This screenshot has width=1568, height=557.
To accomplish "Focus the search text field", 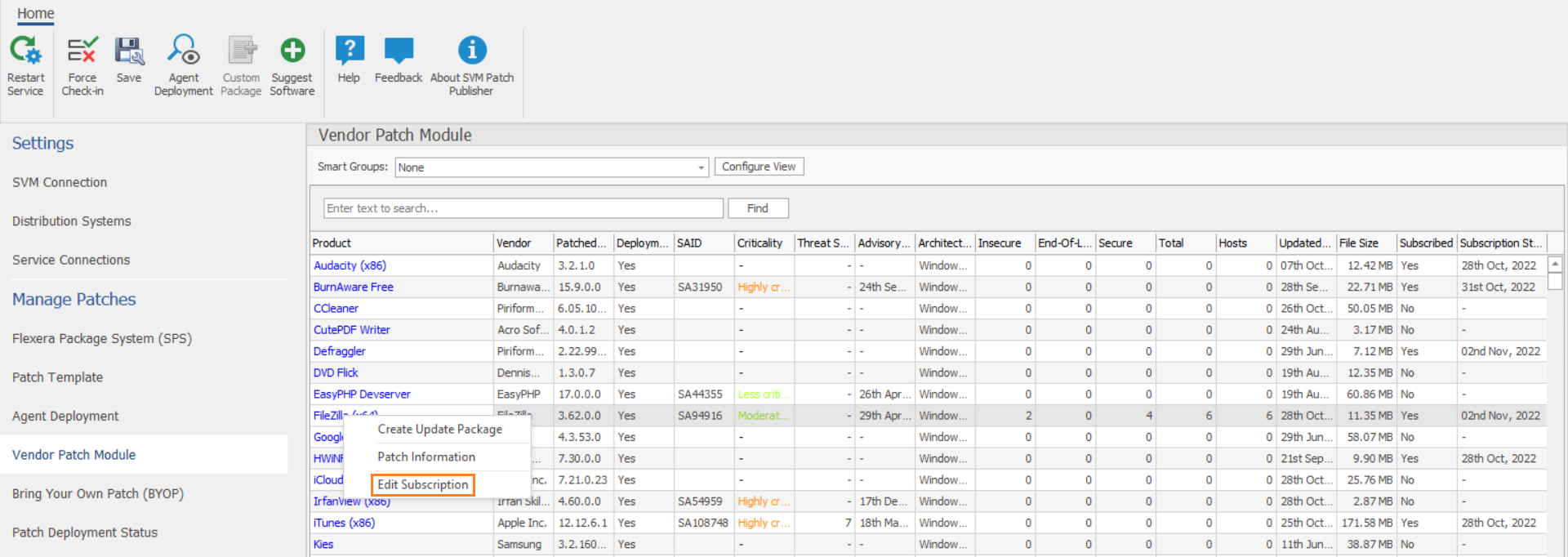I will coord(523,208).
